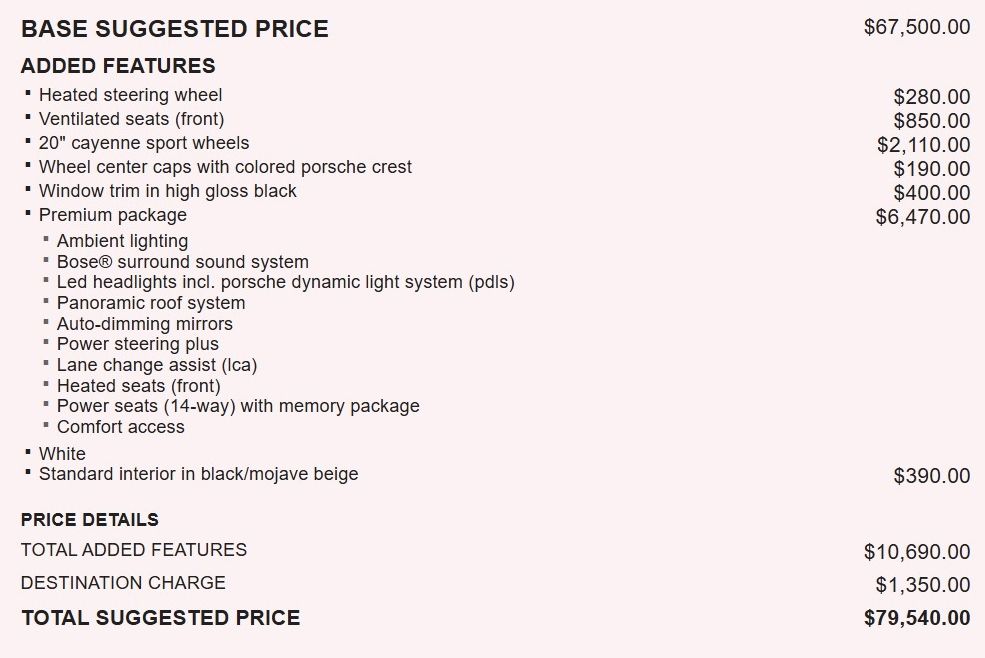Click the Comfort access sub-item
The width and height of the screenshot is (985, 658).
(x=121, y=427)
